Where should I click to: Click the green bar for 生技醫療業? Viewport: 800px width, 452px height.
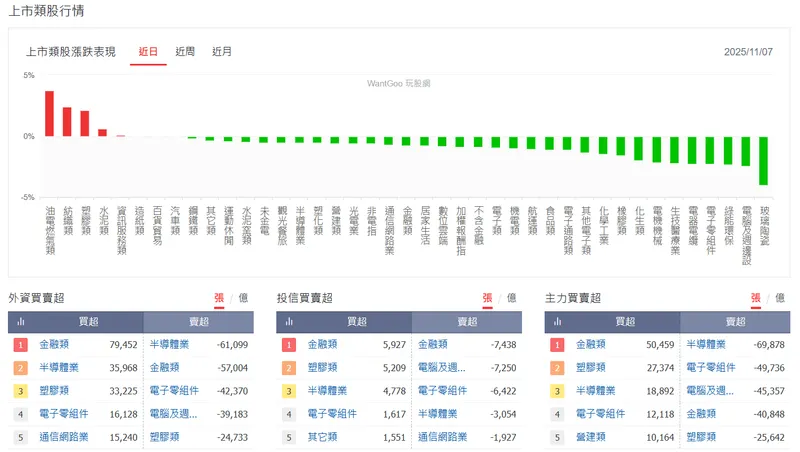[x=674, y=150]
